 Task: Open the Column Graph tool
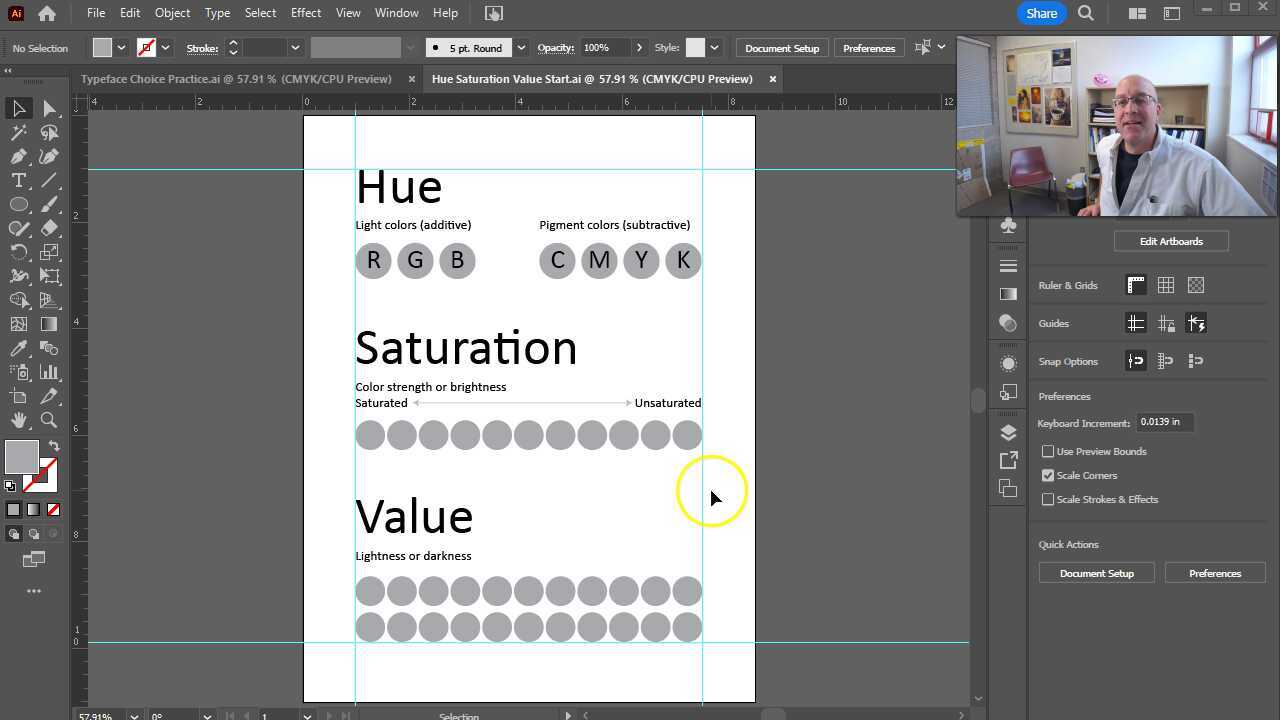(x=50, y=372)
